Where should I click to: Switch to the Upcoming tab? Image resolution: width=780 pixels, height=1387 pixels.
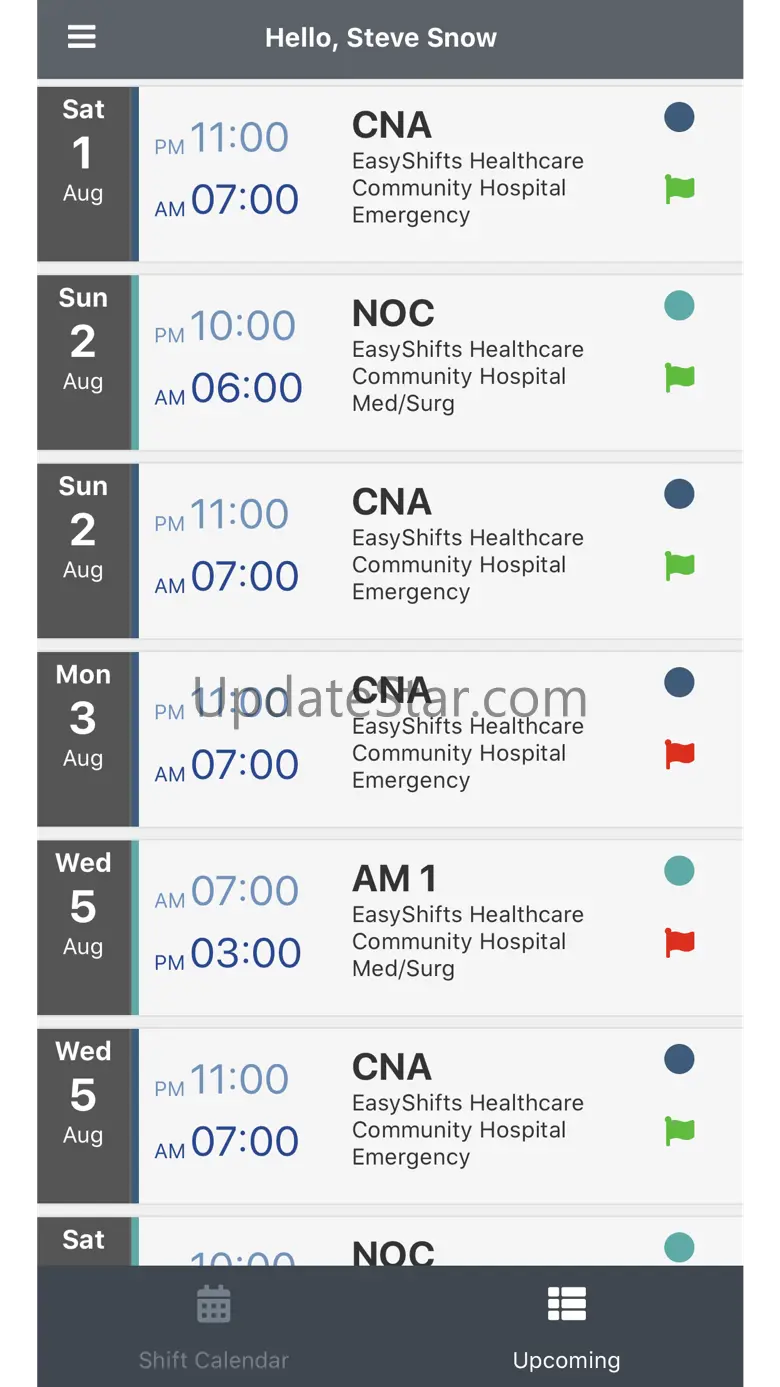tap(566, 1327)
